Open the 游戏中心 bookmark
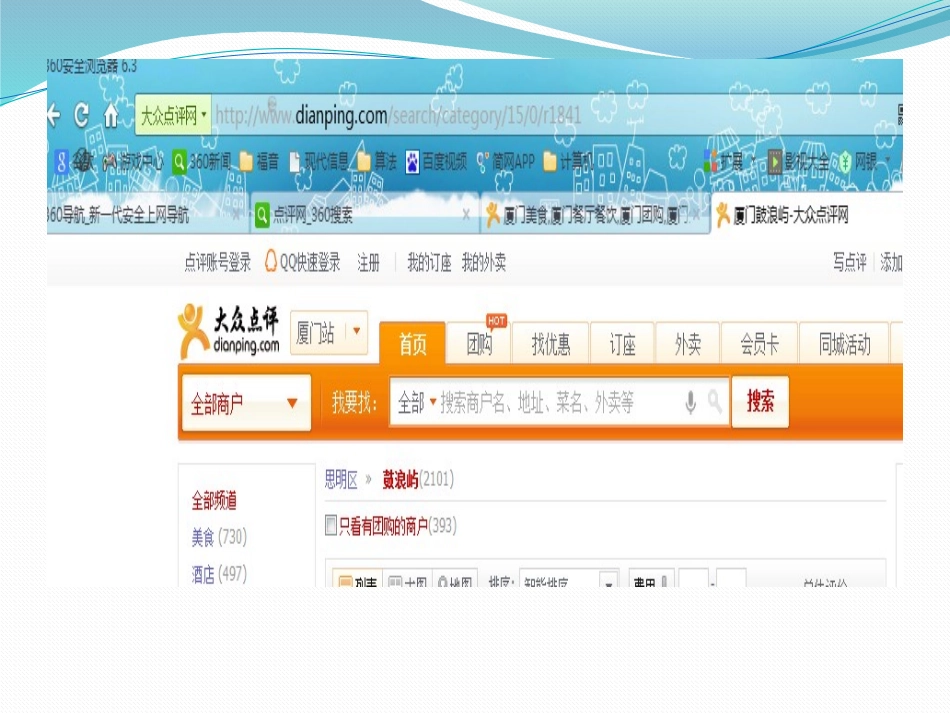 click(132, 162)
